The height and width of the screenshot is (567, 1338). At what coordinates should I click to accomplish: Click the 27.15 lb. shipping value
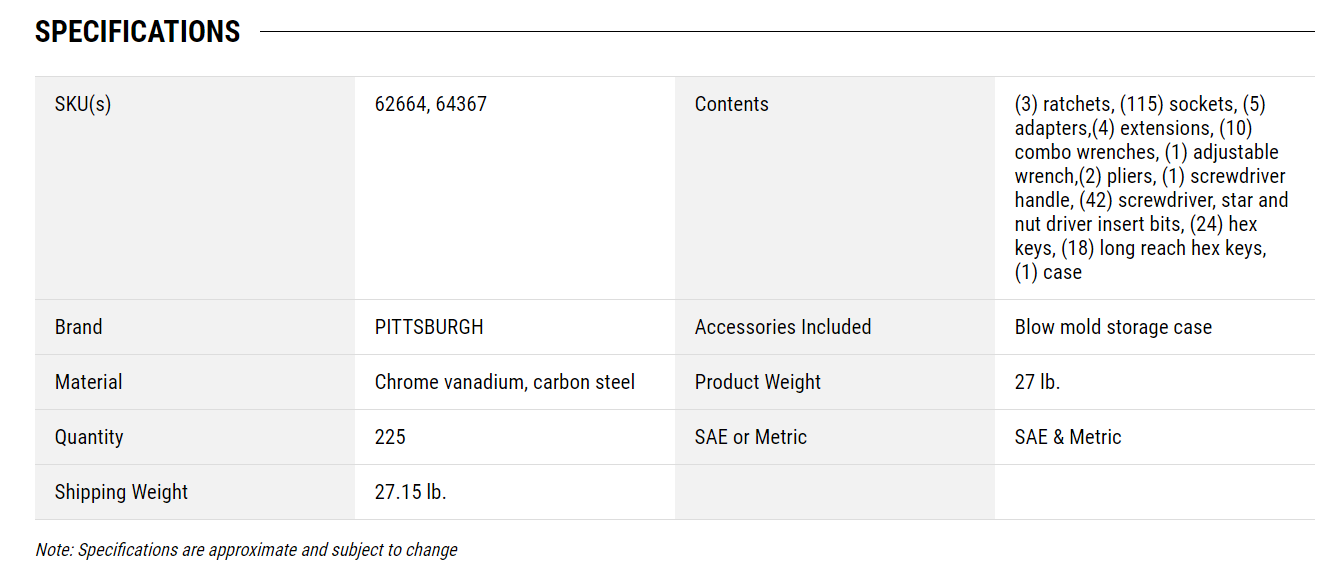pyautogui.click(x=410, y=492)
